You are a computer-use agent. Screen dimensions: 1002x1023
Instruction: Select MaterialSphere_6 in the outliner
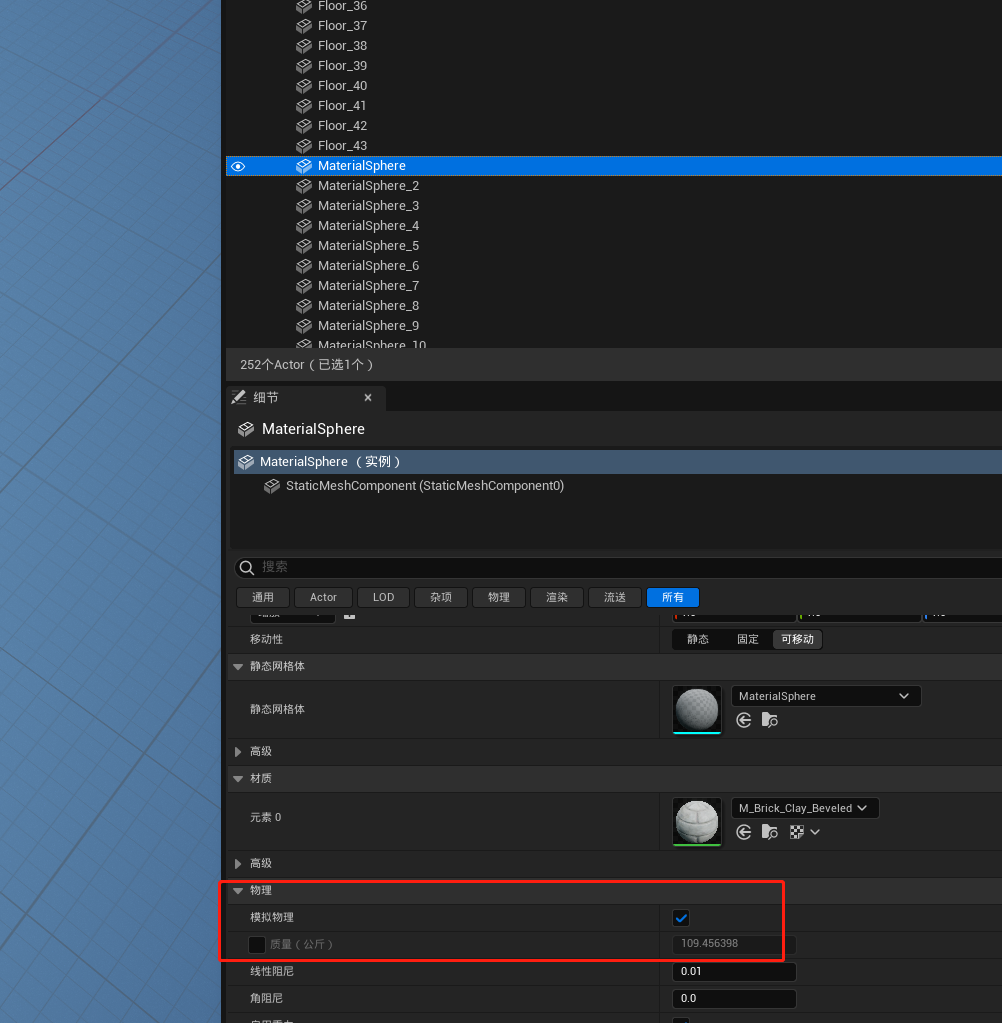(369, 266)
